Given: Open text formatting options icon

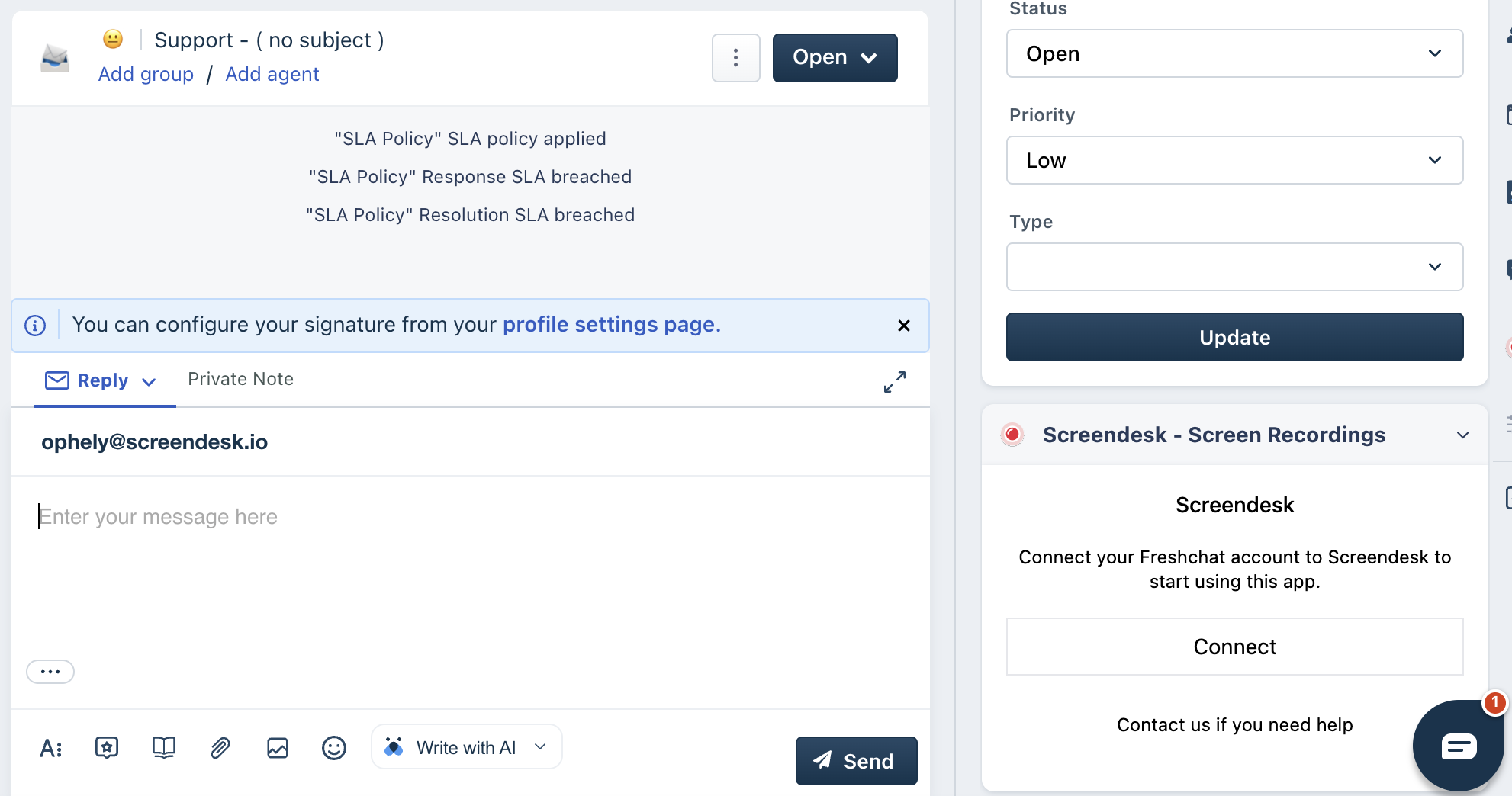Looking at the screenshot, I should 50,749.
